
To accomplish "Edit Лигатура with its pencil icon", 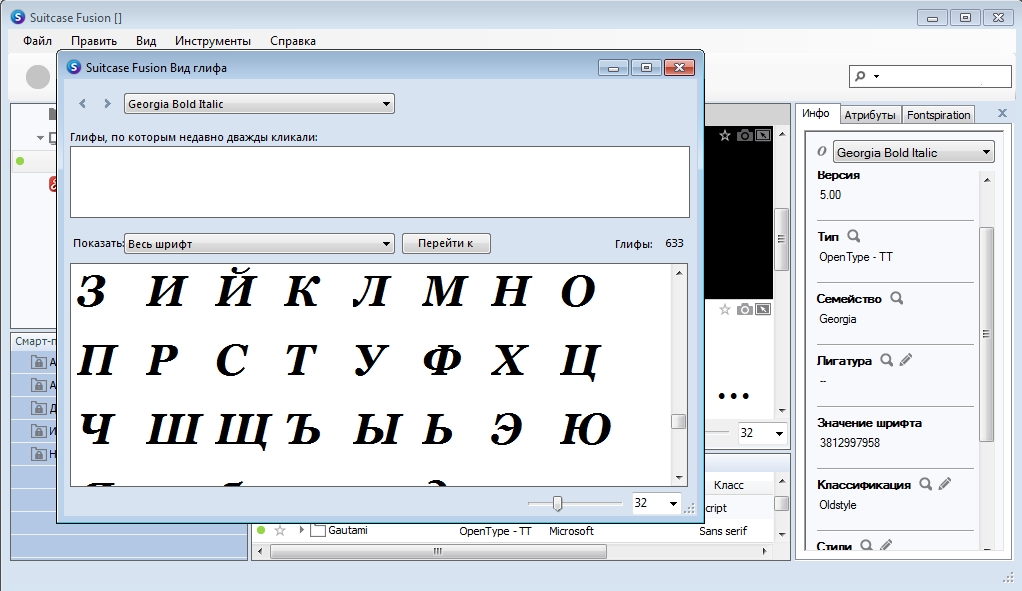I will point(906,360).
